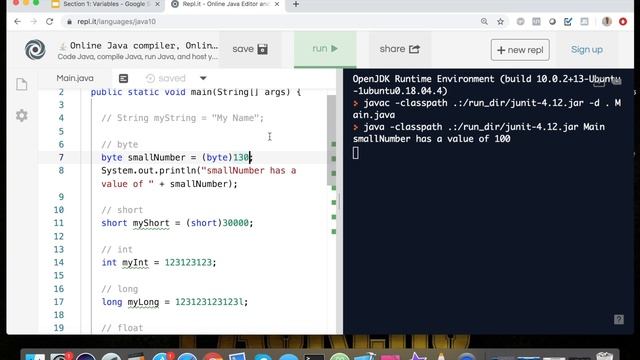Open the Sign up link
Image resolution: width=640 pixels, height=360 pixels.
point(587,50)
